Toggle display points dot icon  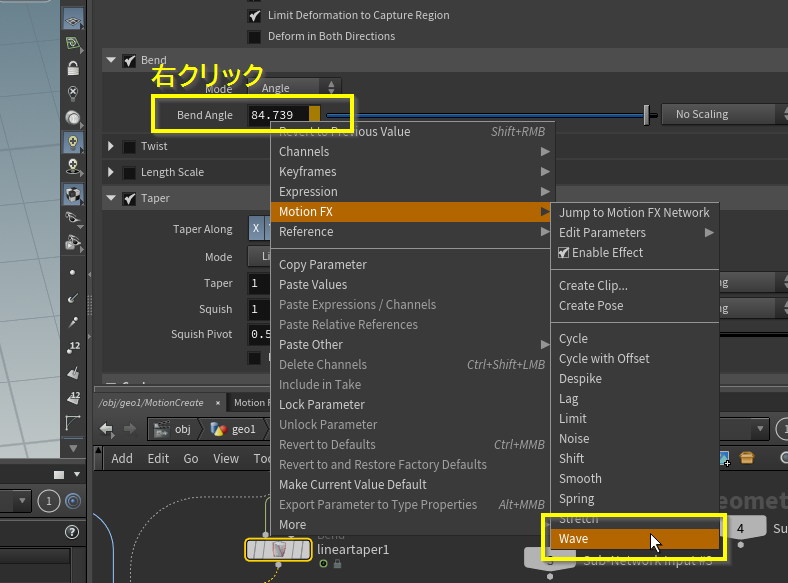click(73, 272)
